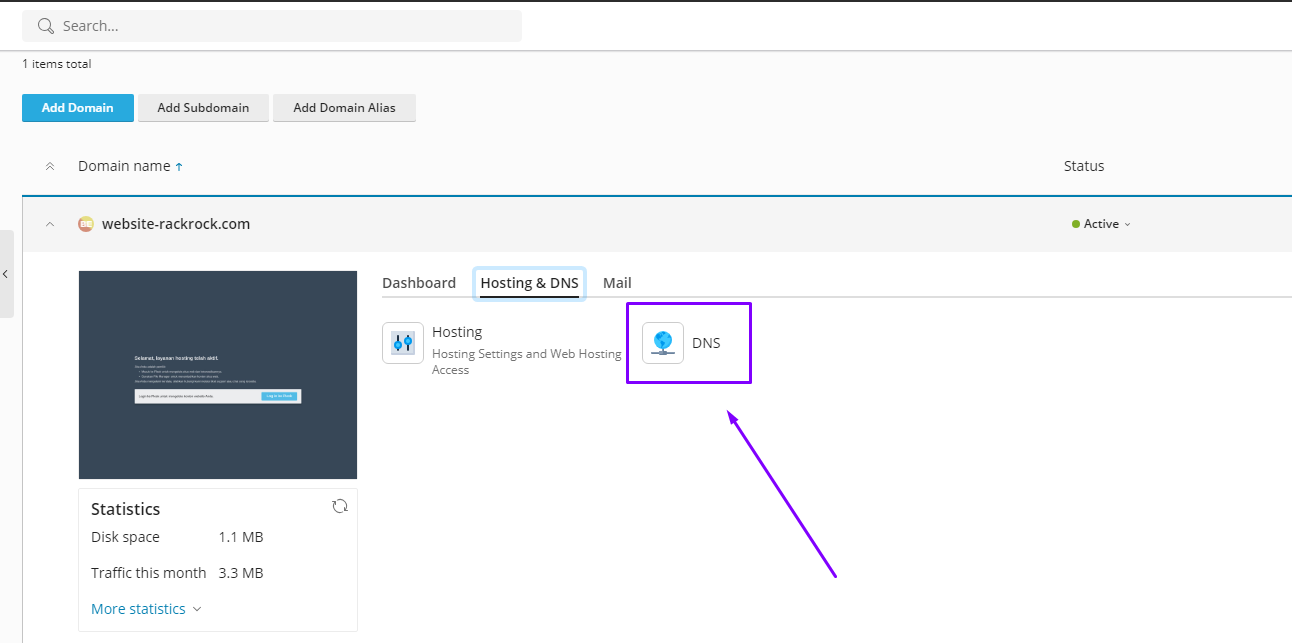Click the Status column header
Screen dimensions: 1292x643
click(1083, 166)
